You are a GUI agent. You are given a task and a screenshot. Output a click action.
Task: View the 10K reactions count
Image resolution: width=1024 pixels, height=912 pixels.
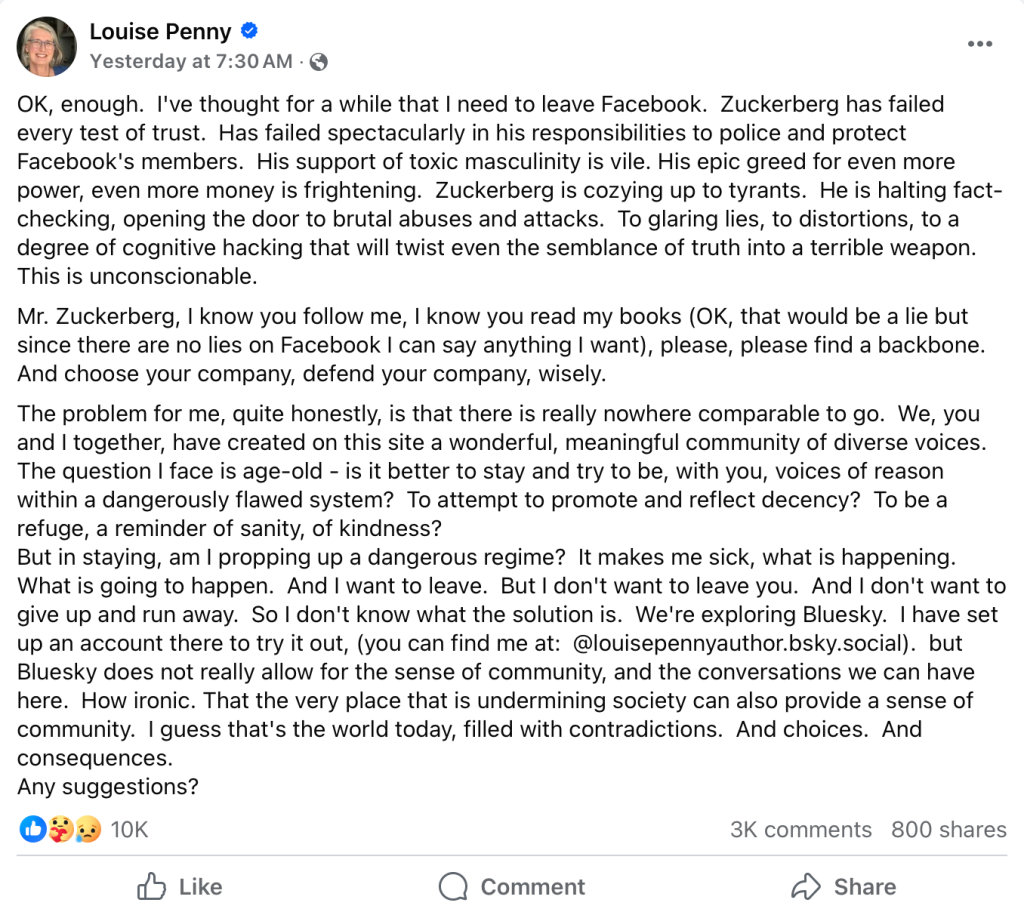[129, 830]
